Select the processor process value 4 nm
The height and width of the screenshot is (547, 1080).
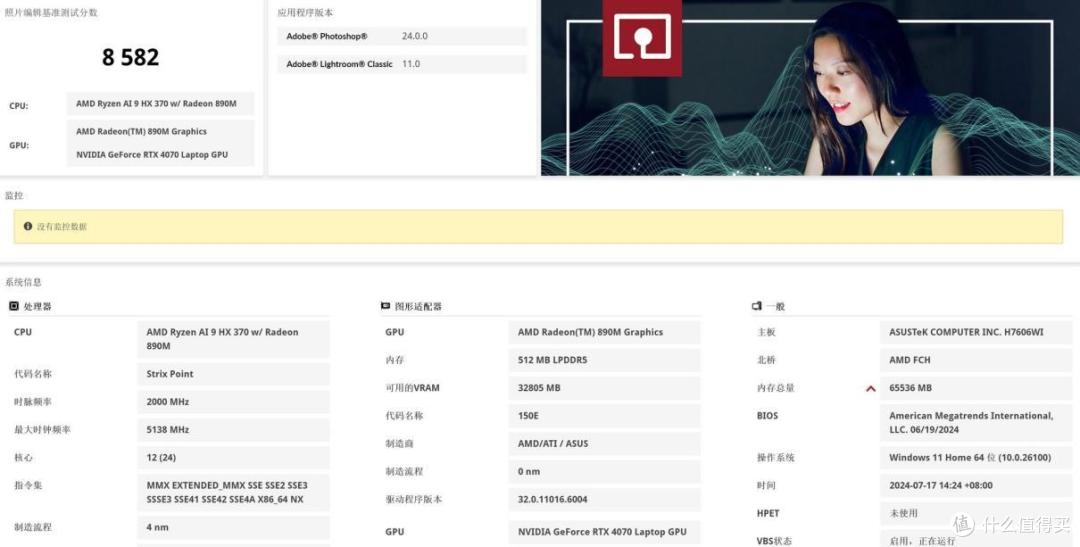(157, 527)
